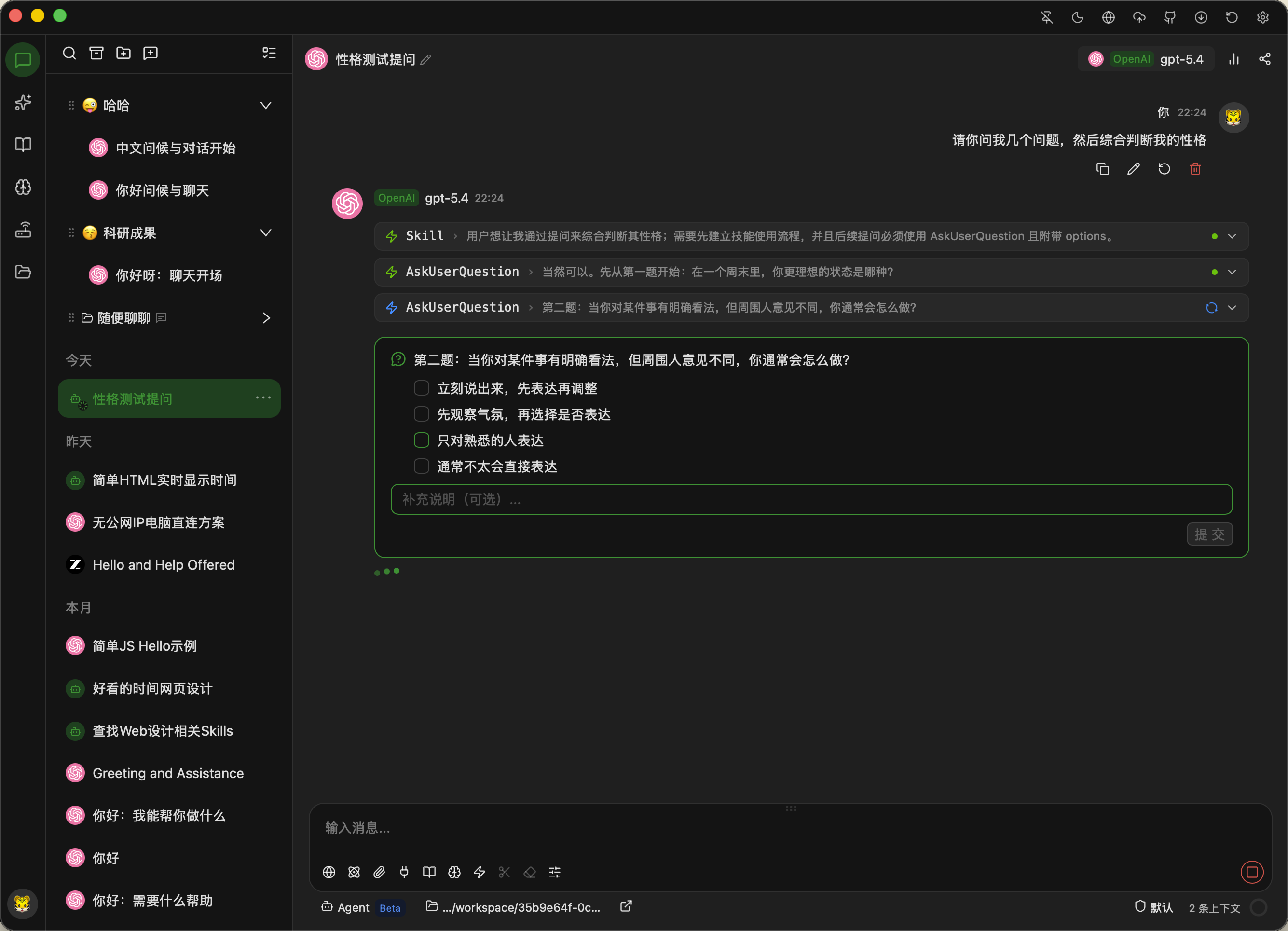Copy the user message with the copy icon
The image size is (1288, 931).
1102,169
